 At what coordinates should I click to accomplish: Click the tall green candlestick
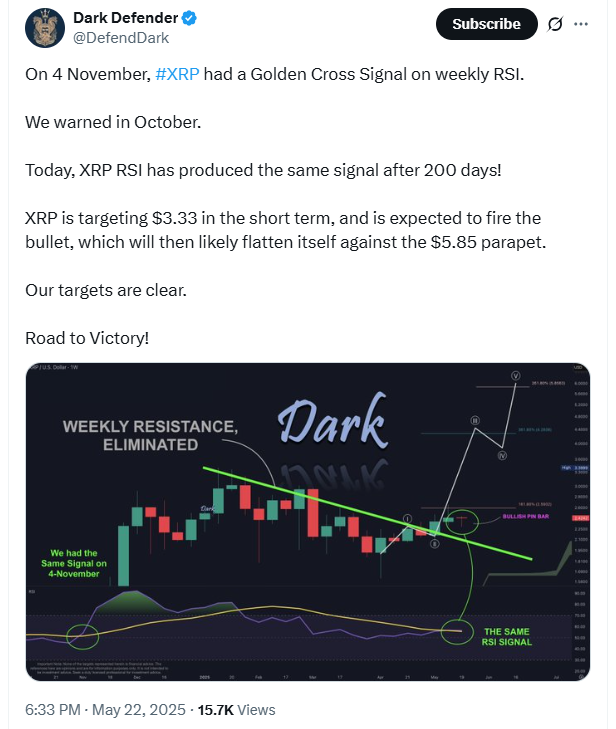click(x=123, y=556)
